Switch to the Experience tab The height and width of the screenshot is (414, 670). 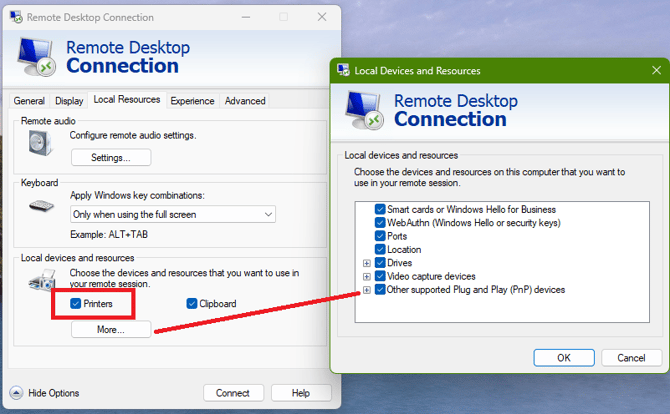click(x=192, y=101)
